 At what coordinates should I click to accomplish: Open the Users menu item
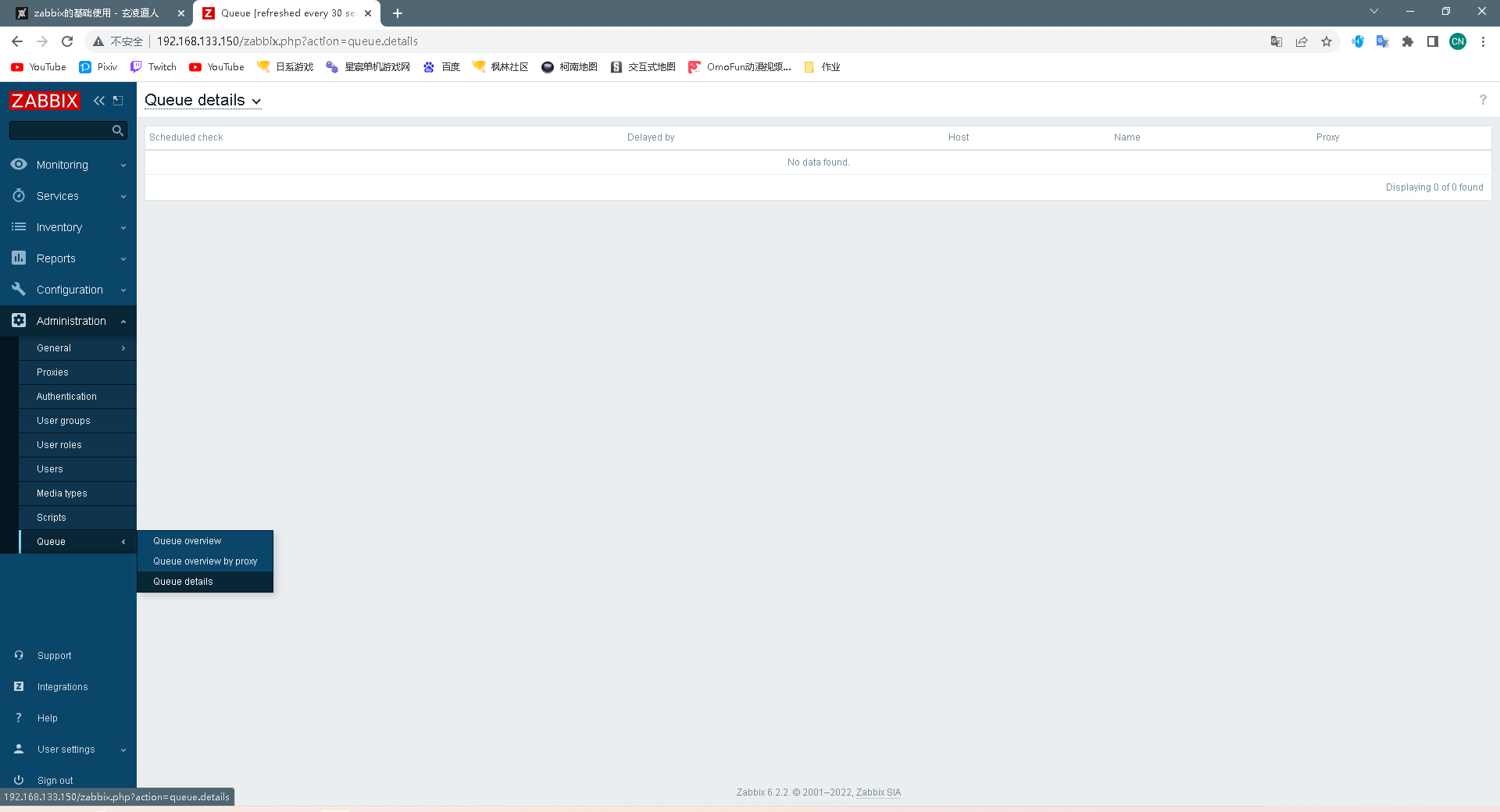click(77, 469)
